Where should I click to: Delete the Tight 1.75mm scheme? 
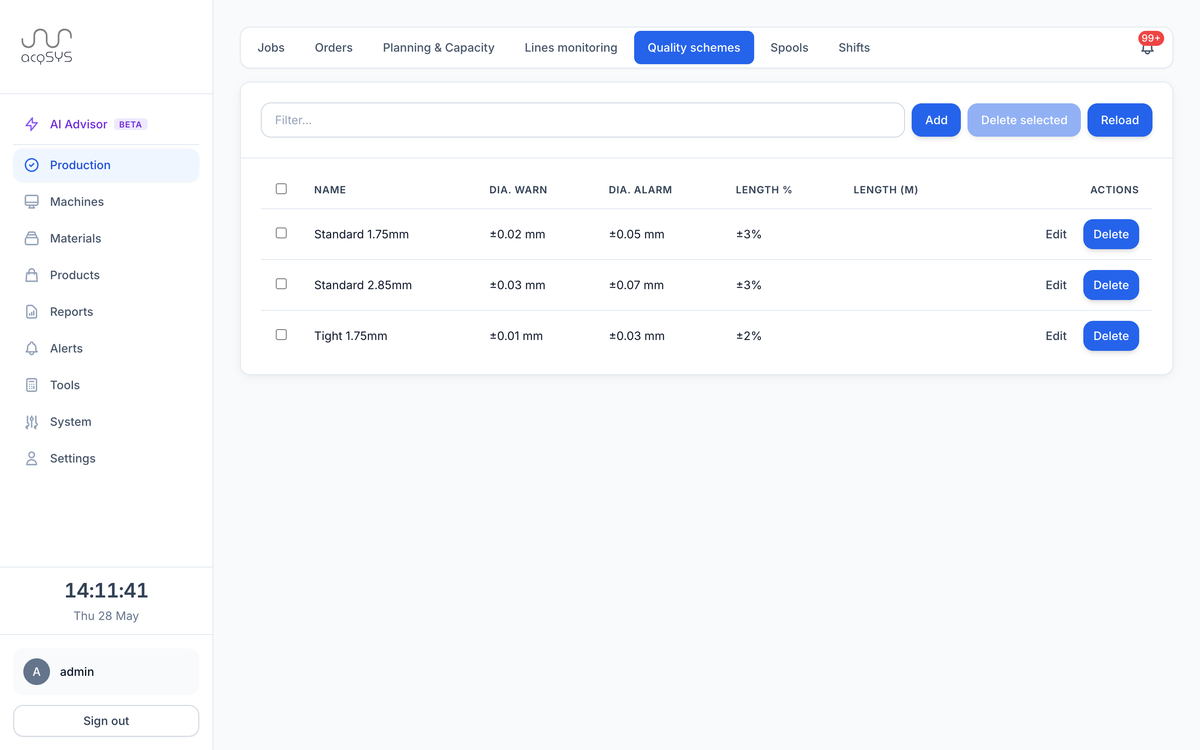click(1111, 336)
